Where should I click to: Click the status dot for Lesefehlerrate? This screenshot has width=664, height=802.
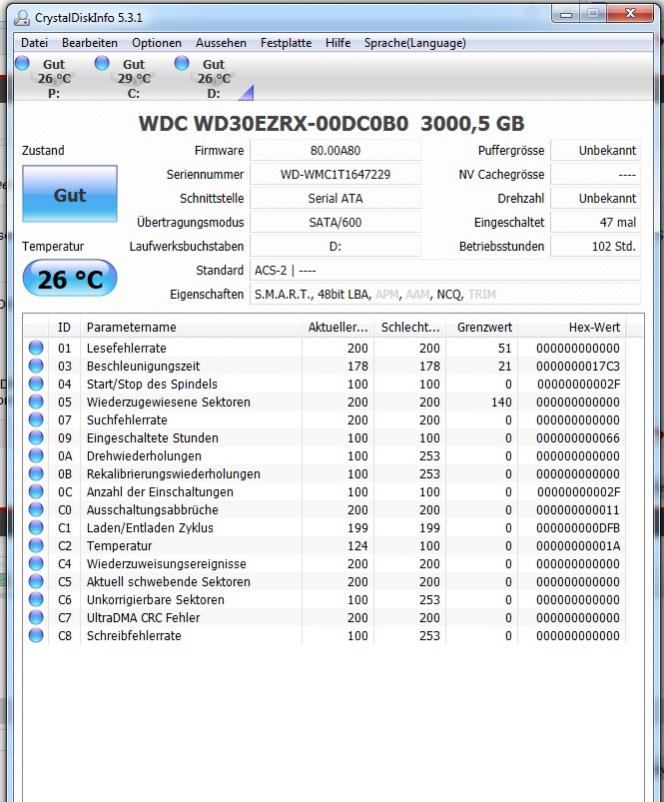[36, 348]
